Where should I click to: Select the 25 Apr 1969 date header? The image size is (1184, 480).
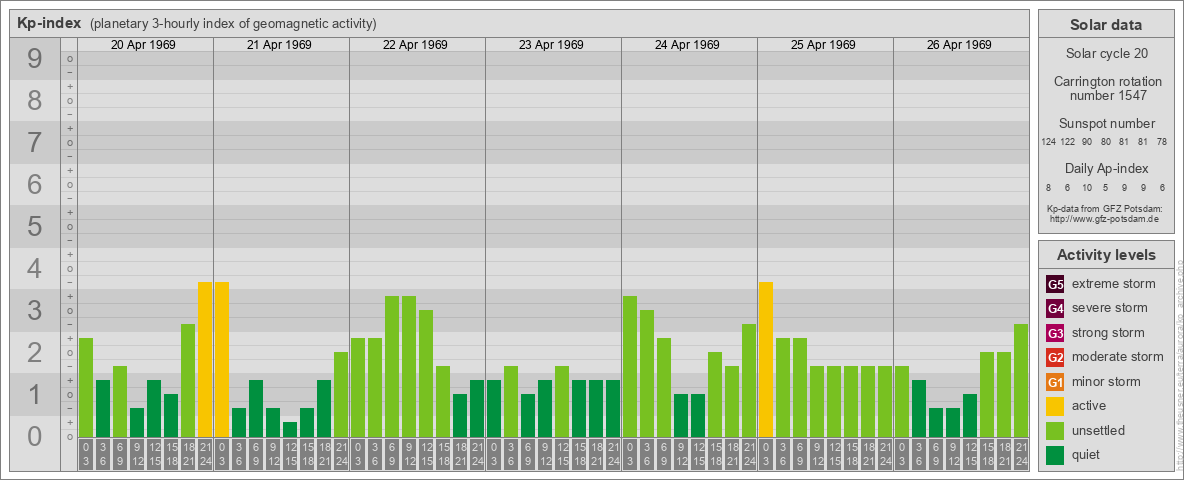(823, 45)
